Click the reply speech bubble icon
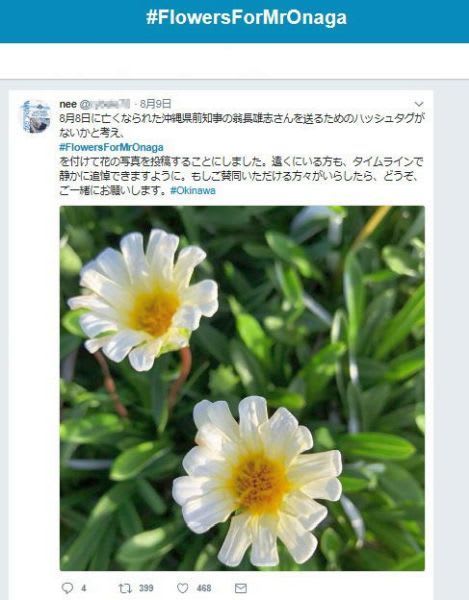The height and width of the screenshot is (600, 469). tap(67, 588)
